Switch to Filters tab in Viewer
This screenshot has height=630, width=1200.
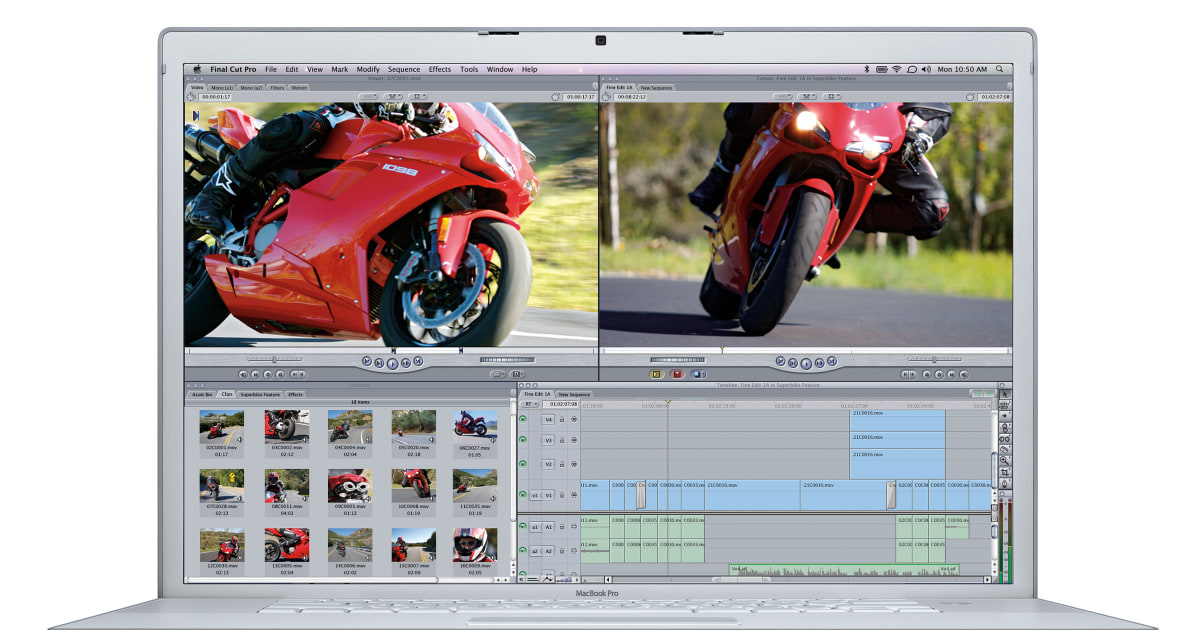(277, 88)
